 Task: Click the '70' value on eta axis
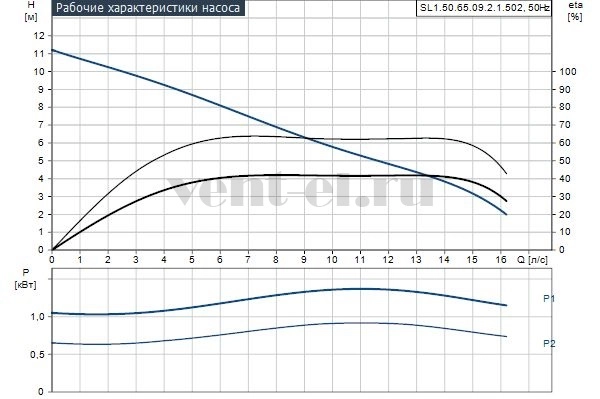click(x=565, y=125)
